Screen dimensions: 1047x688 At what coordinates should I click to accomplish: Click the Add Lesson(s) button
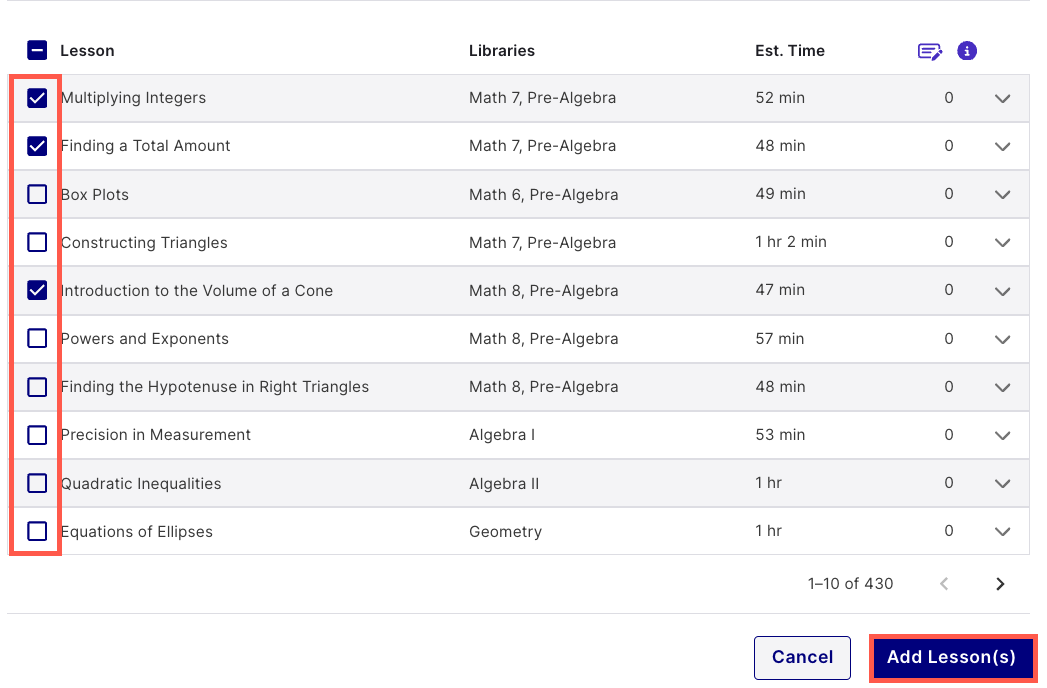(x=951, y=657)
